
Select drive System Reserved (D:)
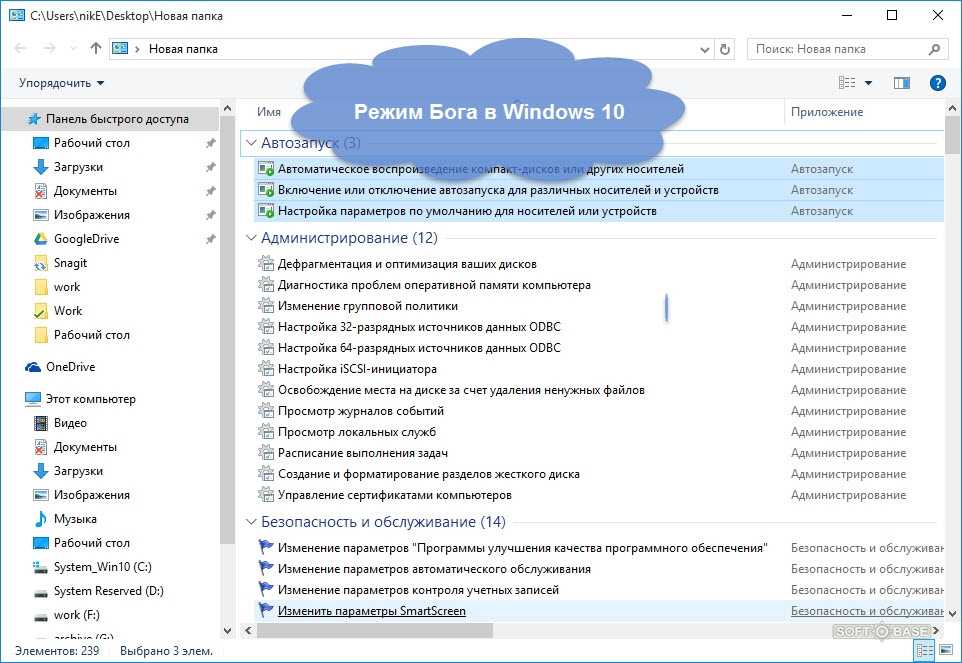(109, 591)
